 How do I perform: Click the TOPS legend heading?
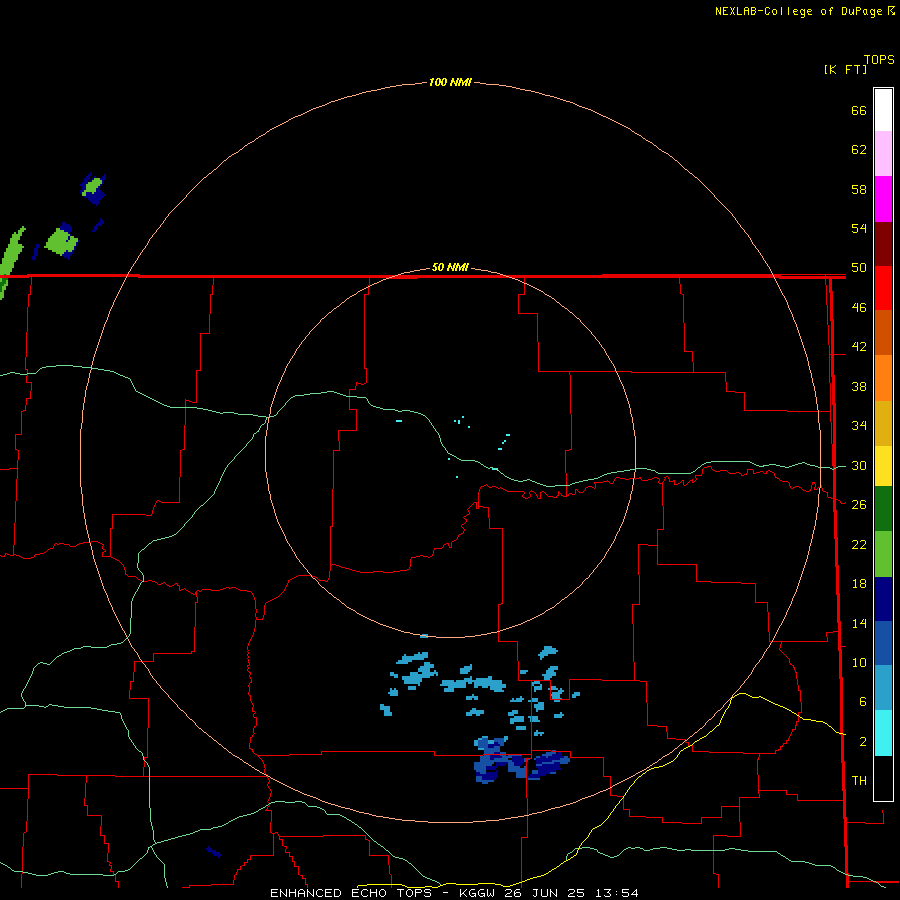(879, 60)
